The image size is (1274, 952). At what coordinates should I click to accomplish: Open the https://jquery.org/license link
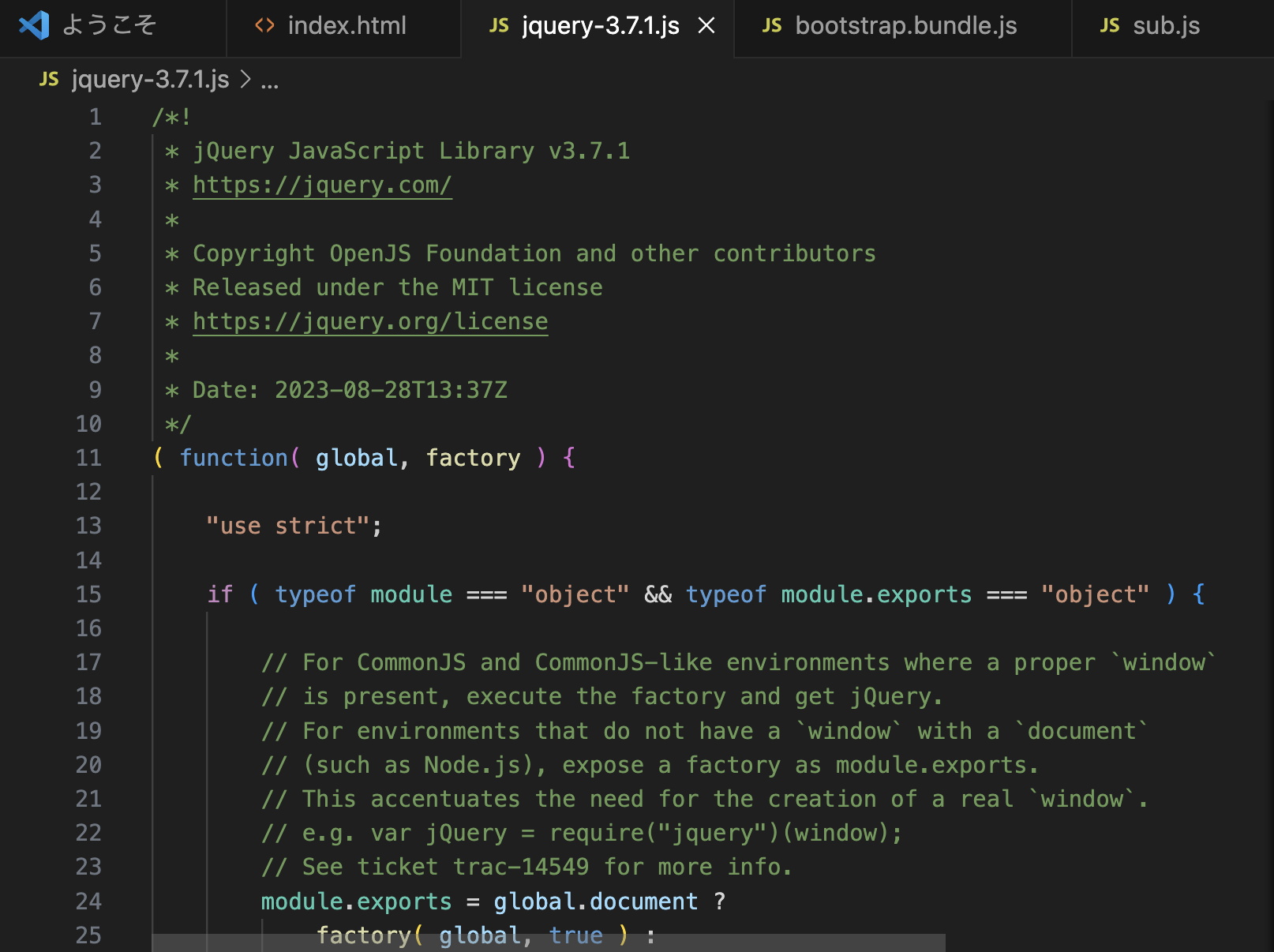click(x=370, y=321)
